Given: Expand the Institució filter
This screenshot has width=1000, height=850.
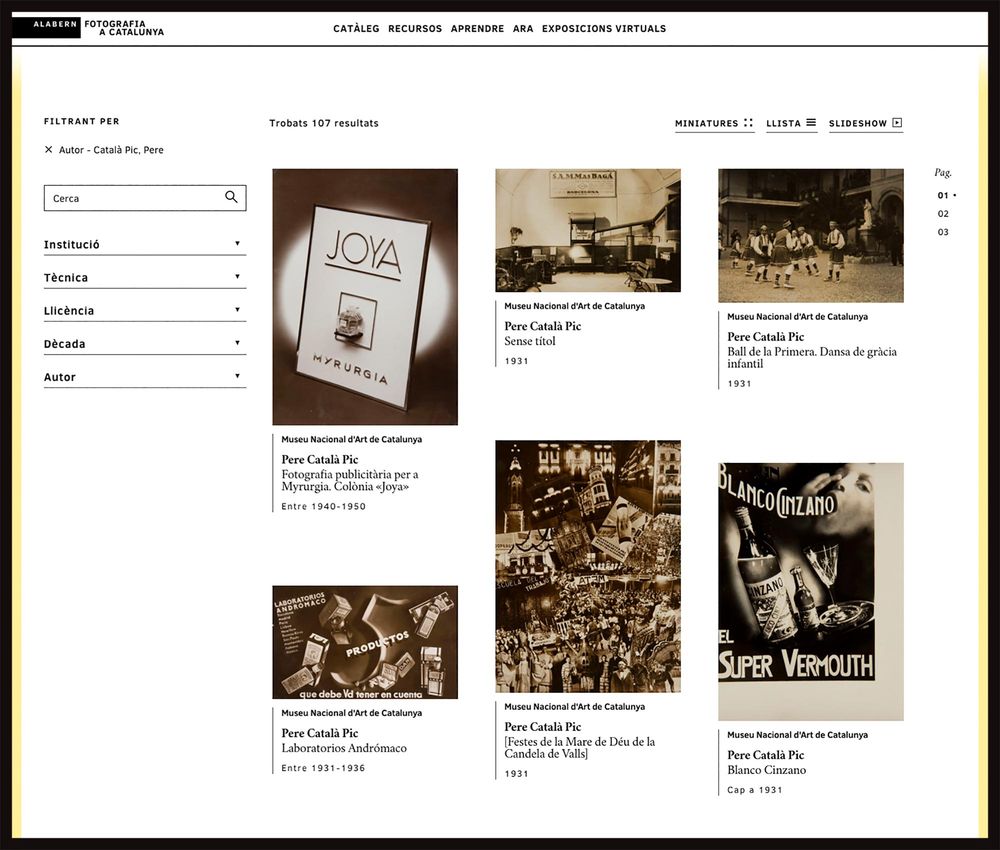Looking at the screenshot, I should coord(145,244).
